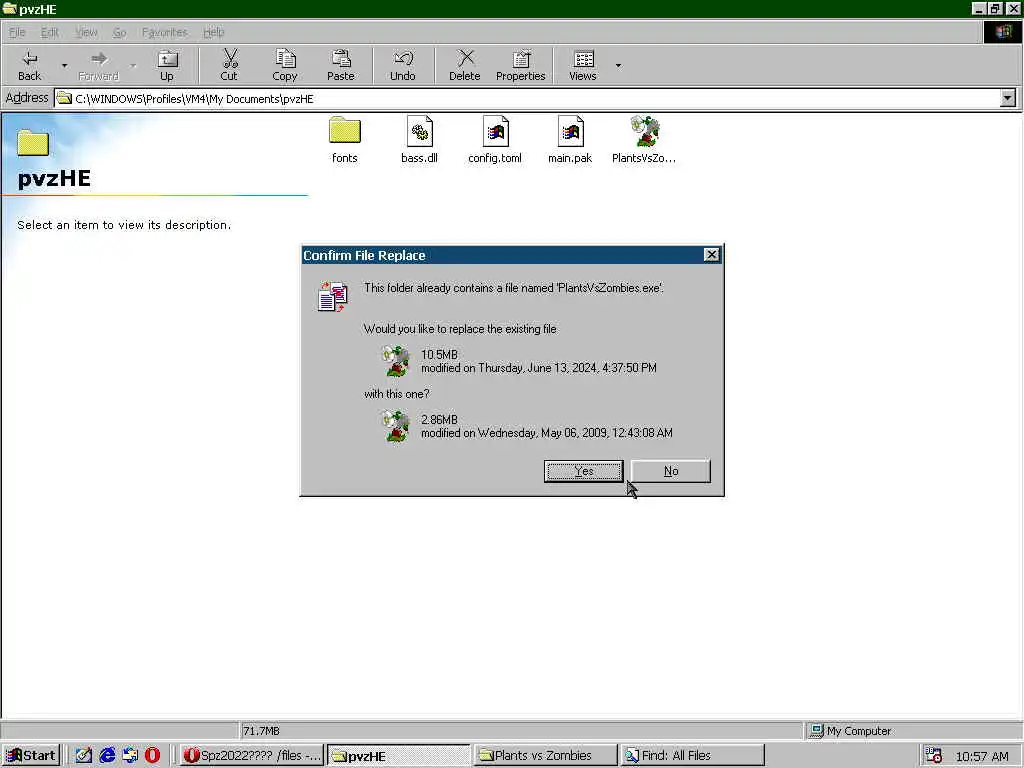Click the Forward toolbar icon
1024x768 pixels.
pyautogui.click(x=99, y=65)
